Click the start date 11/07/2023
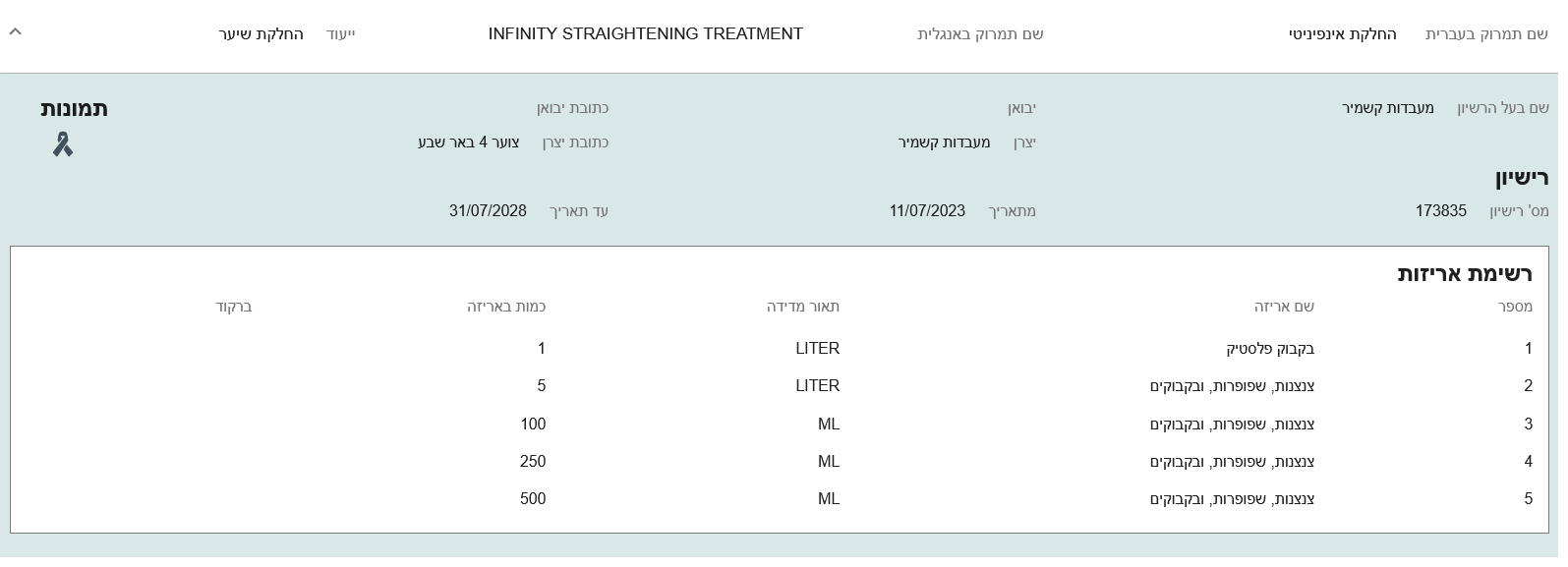This screenshot has width=1568, height=567. tap(927, 211)
